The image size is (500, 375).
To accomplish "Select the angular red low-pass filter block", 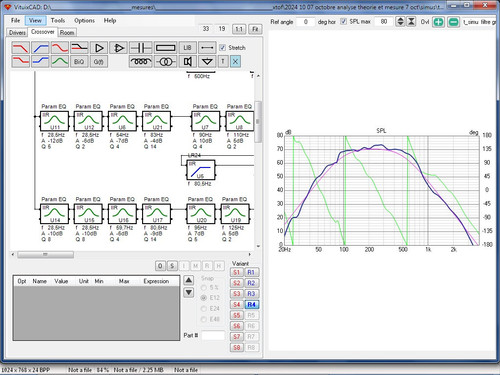I will click(x=21, y=48).
